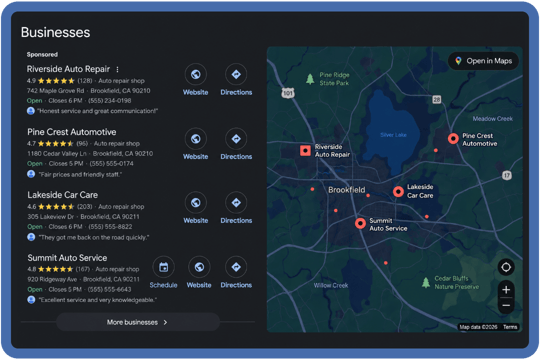540x360 pixels.
Task: Click address 742 Maple Grove Rd
Action: 55,91
